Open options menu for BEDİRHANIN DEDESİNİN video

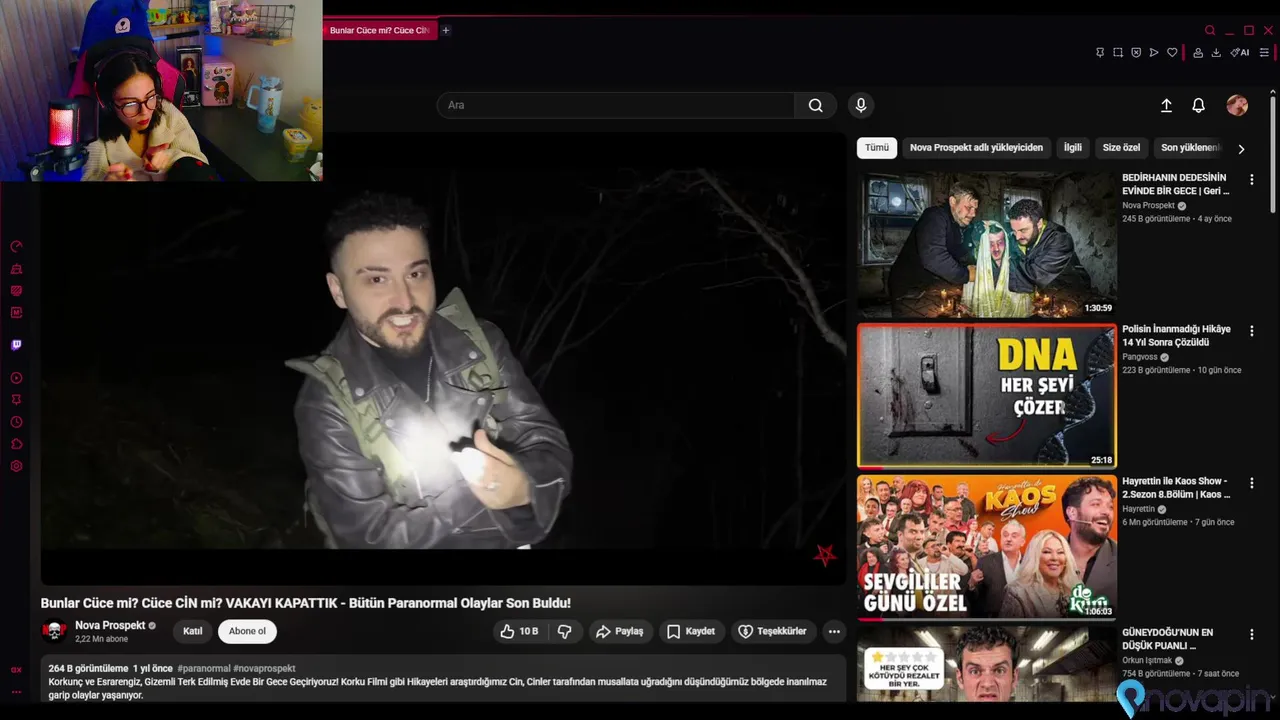[x=1251, y=180]
